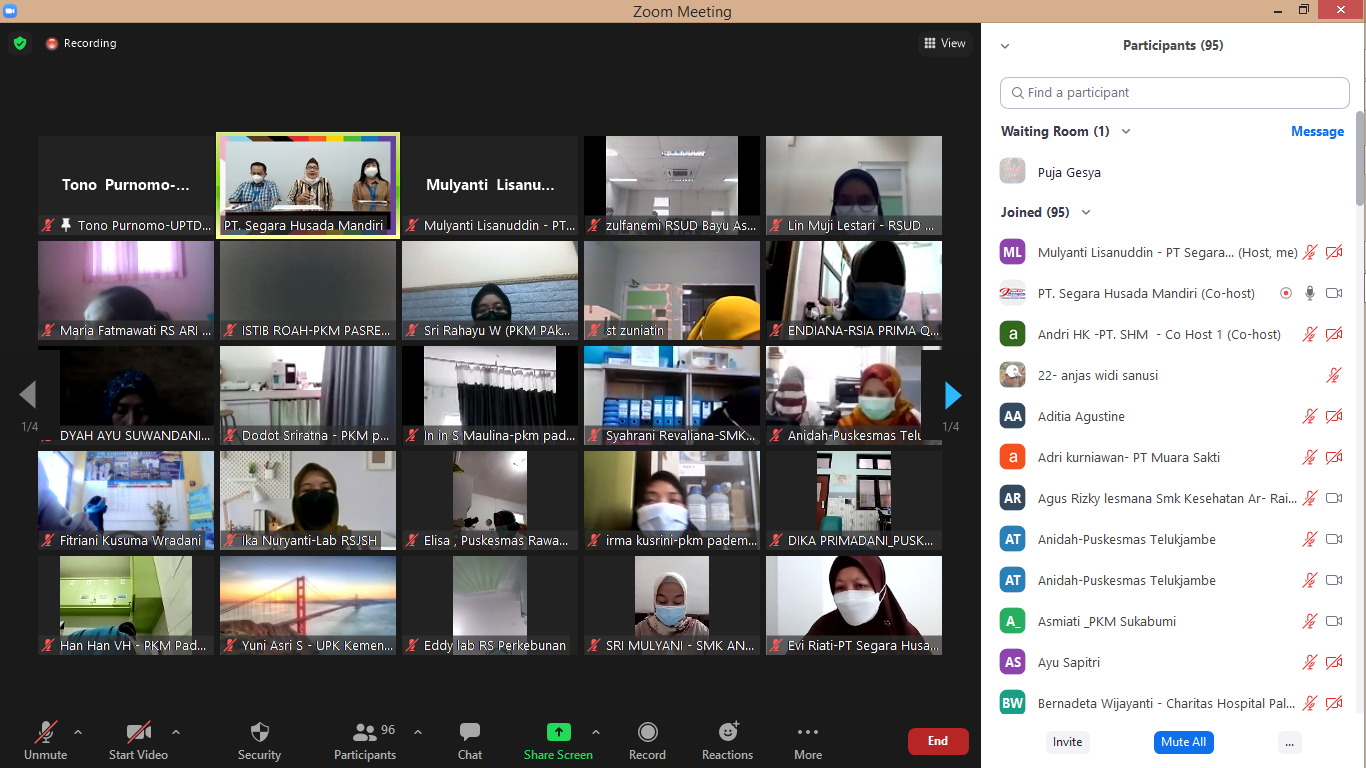The width and height of the screenshot is (1366, 768).
Task: Select Asmiati _PKM Sukabumi participant name
Action: coord(1107,621)
